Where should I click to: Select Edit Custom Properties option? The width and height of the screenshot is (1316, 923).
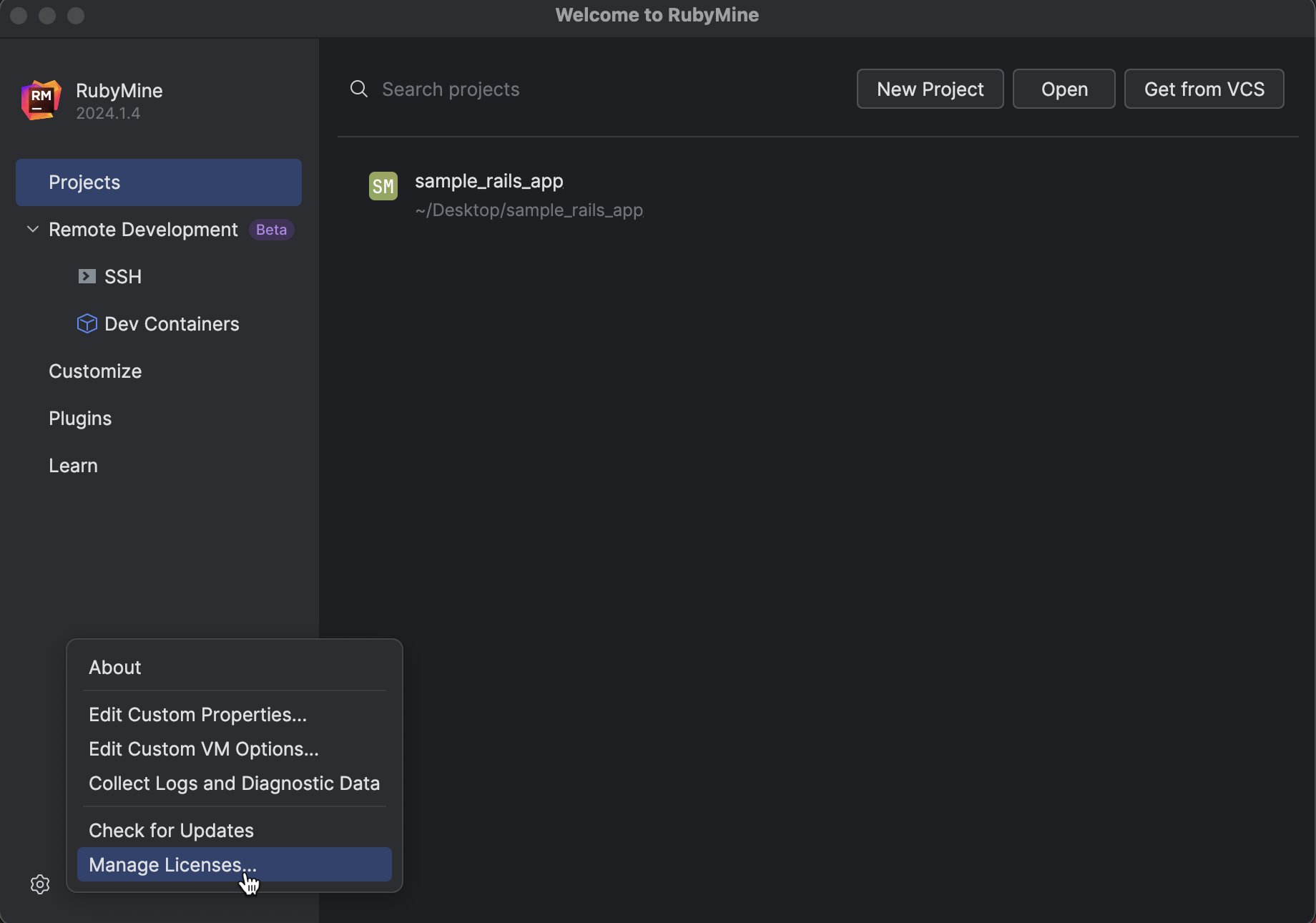click(197, 715)
